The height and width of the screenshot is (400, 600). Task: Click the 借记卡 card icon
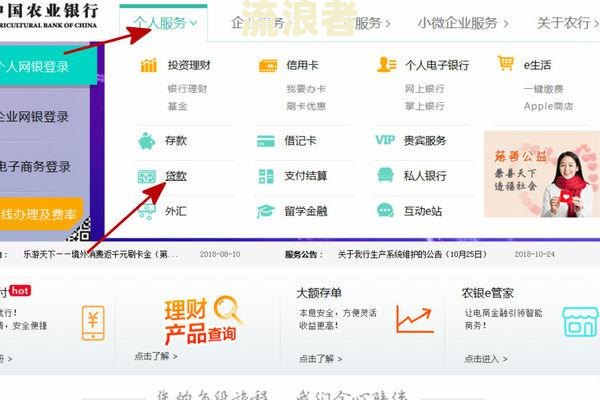pyautogui.click(x=266, y=141)
